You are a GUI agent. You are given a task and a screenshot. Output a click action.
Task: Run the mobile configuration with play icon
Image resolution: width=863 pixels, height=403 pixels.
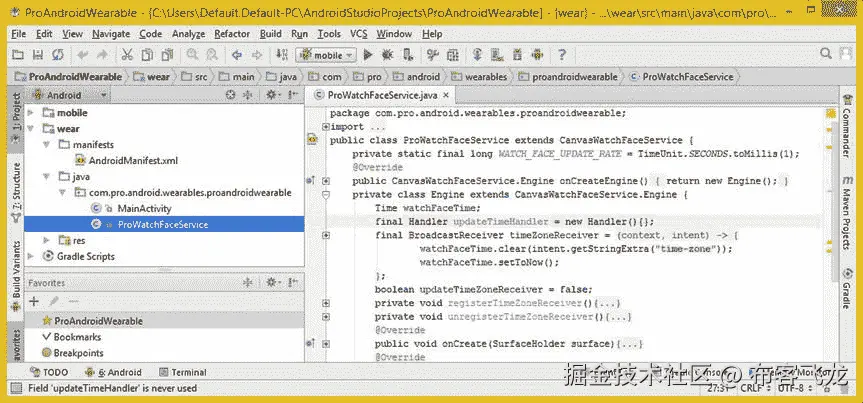(x=368, y=55)
